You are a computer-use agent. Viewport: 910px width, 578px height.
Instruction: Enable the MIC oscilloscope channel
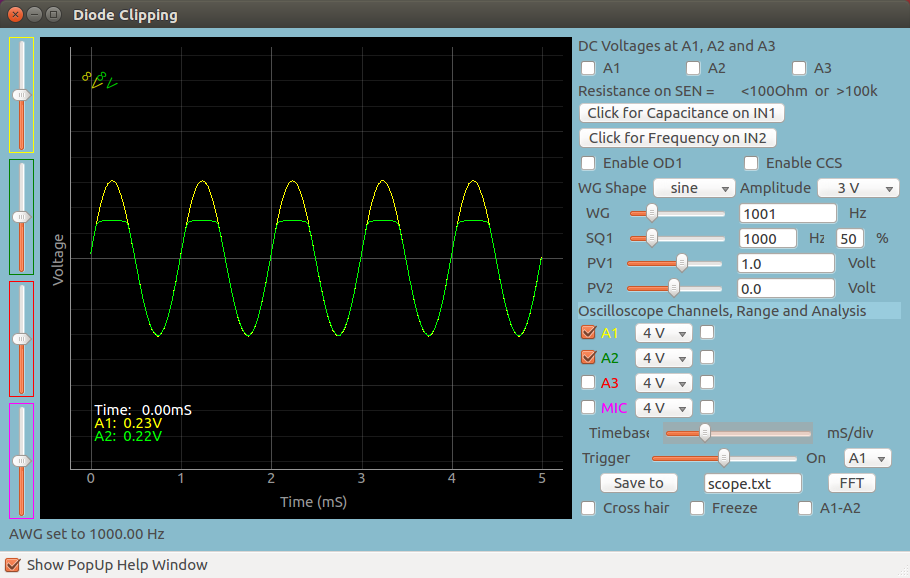click(588, 407)
